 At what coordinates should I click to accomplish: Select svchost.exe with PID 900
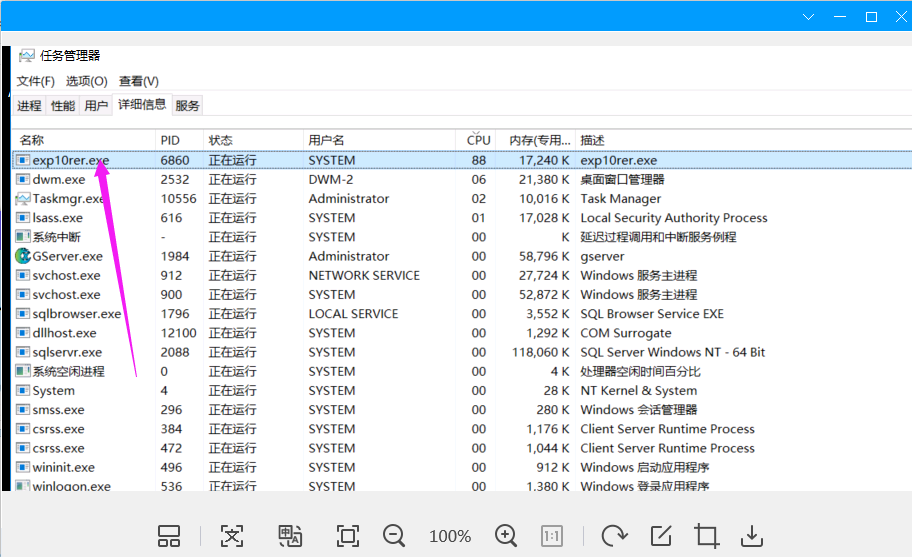[66, 294]
